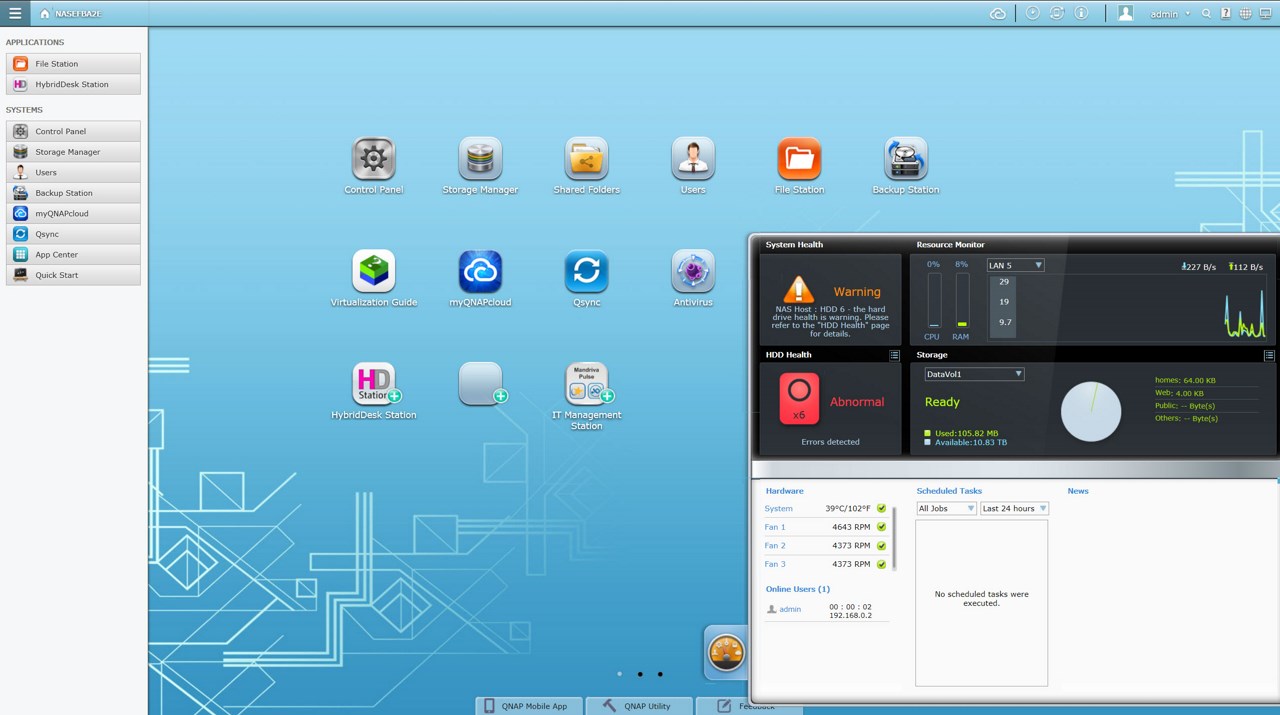Viewport: 1280px width, 715px height.
Task: Click the Fan 1 4643 RPM row
Action: click(x=826, y=527)
